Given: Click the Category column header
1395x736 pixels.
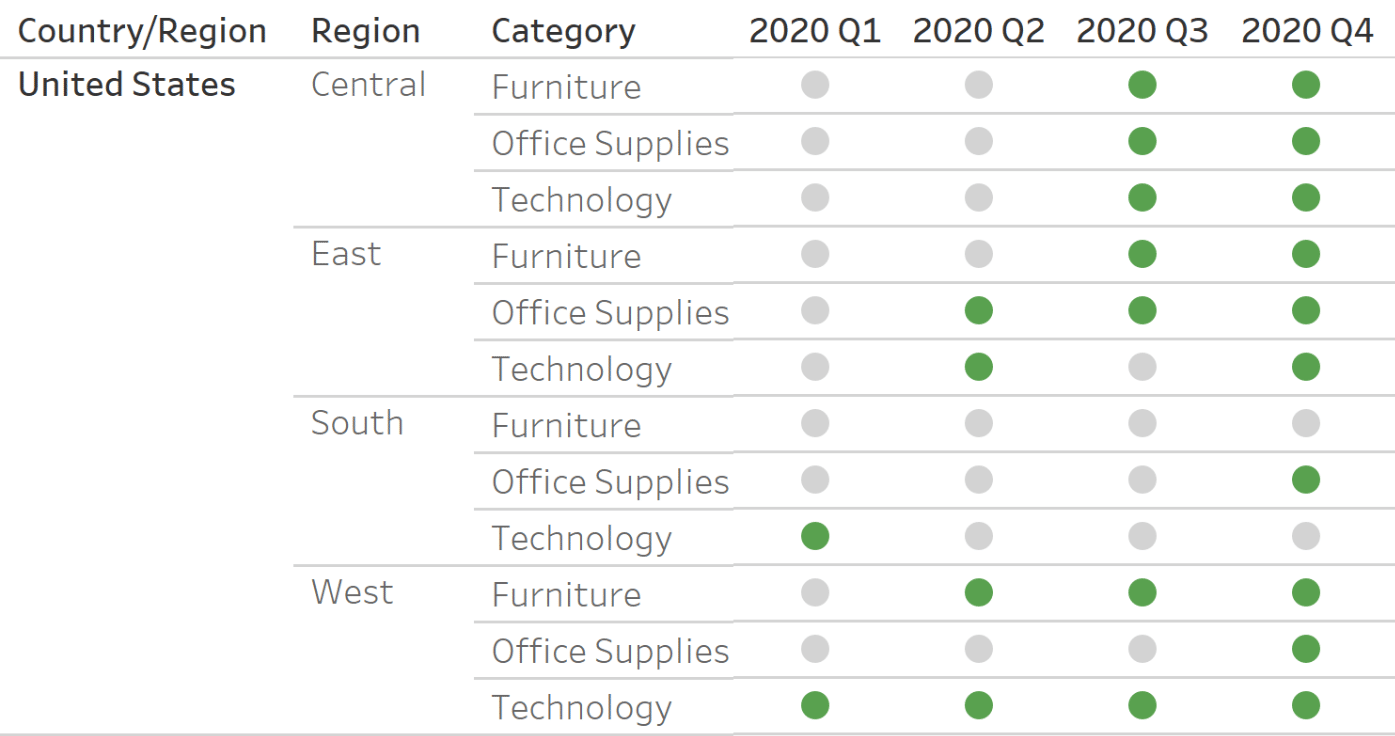Looking at the screenshot, I should point(563,33).
